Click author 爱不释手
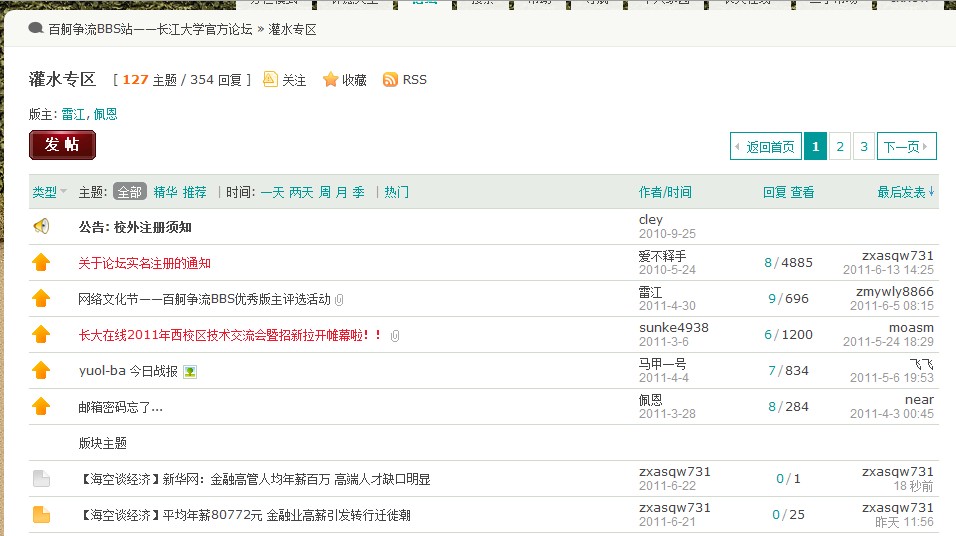This screenshot has height=536, width=956. tap(662, 255)
